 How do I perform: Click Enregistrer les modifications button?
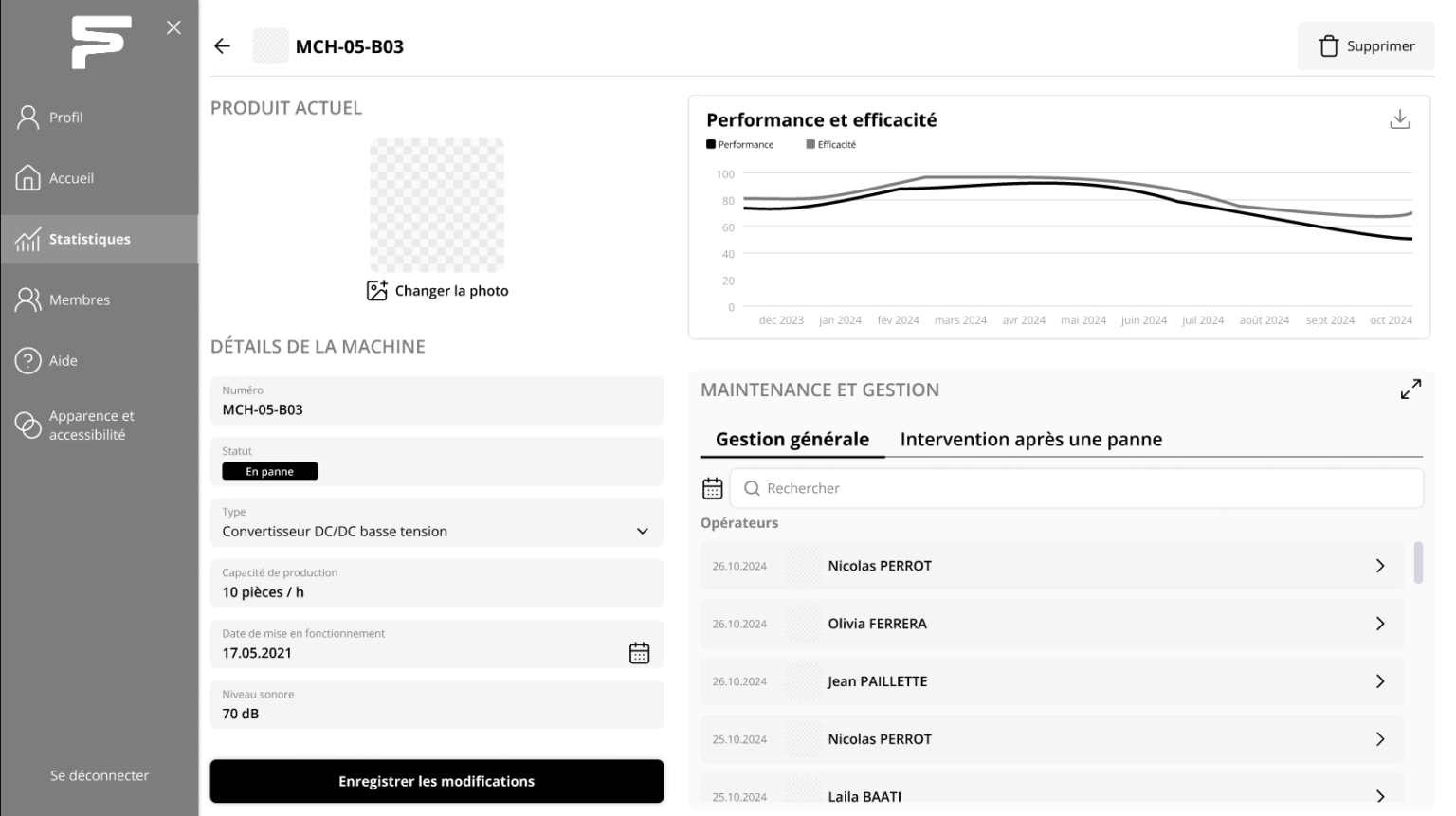[436, 781]
